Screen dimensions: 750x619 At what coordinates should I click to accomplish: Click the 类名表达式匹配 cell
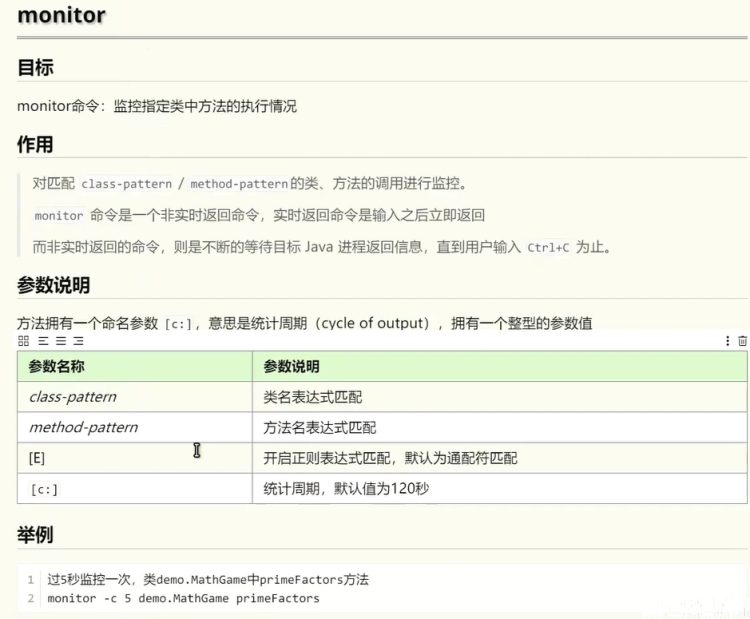(x=499, y=397)
